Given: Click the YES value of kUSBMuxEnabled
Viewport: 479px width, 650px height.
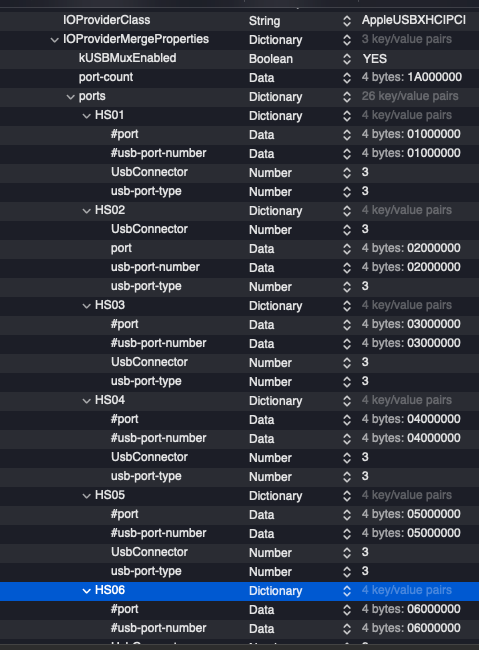Looking at the screenshot, I should pyautogui.click(x=374, y=59).
